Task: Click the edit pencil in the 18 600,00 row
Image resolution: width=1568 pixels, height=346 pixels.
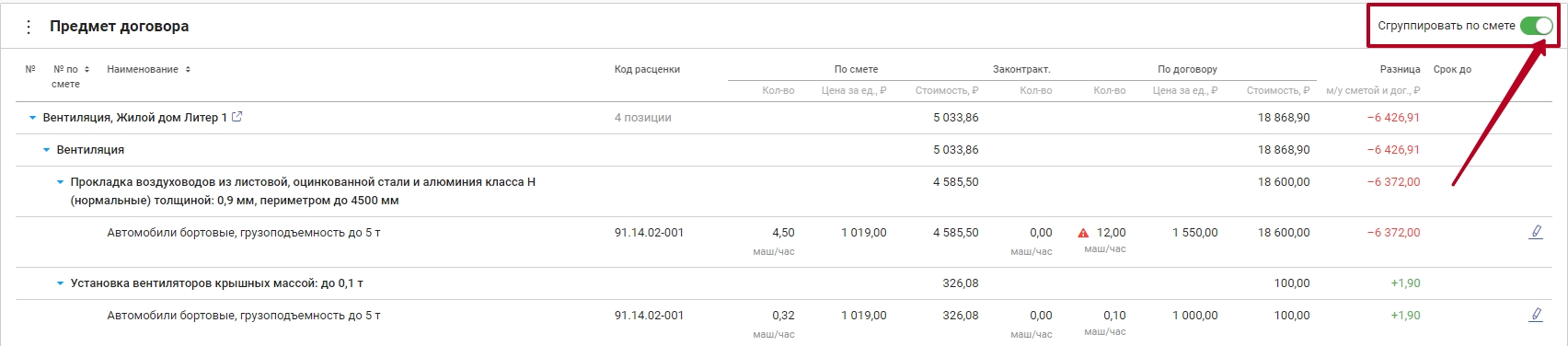Action: pyautogui.click(x=1535, y=232)
